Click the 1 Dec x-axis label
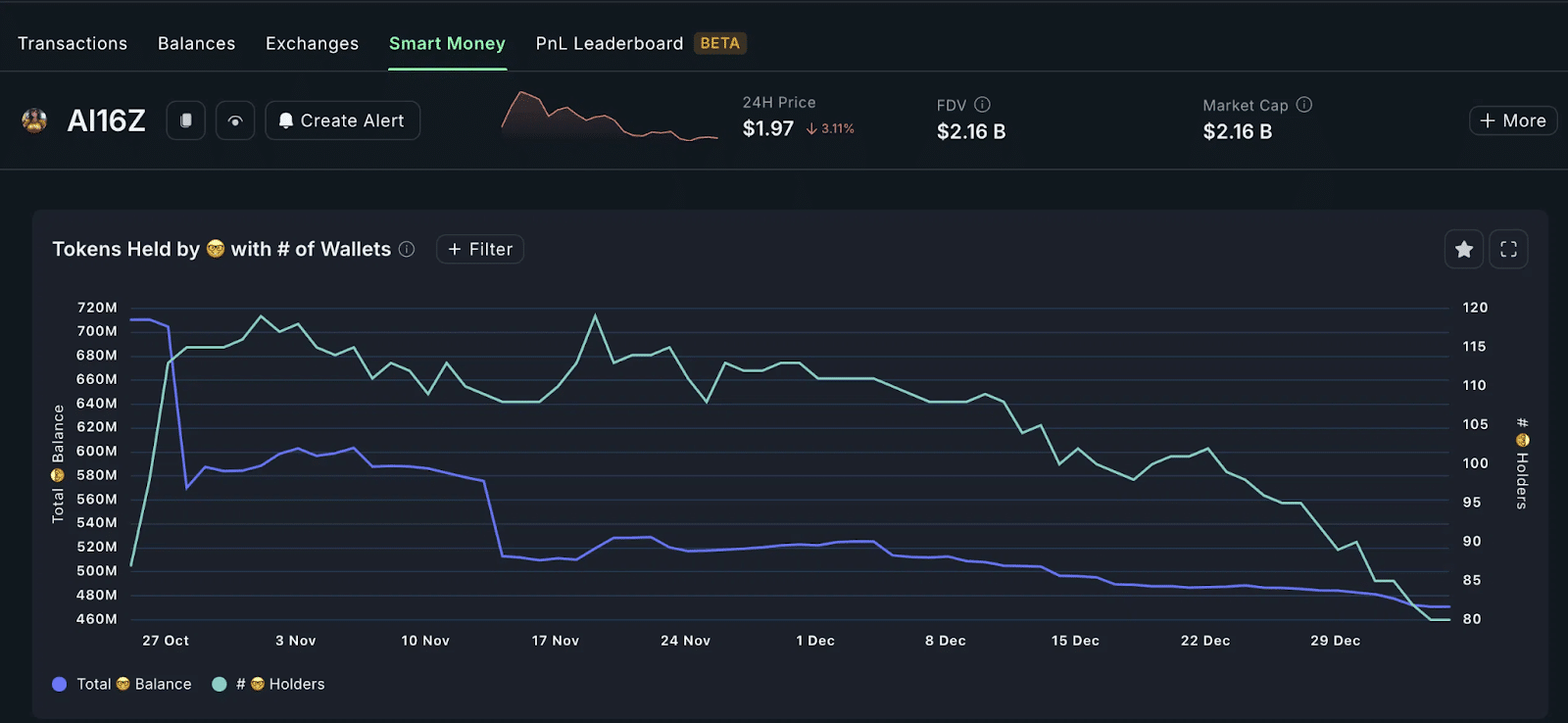Viewport: 1568px width, 723px height. pos(815,641)
